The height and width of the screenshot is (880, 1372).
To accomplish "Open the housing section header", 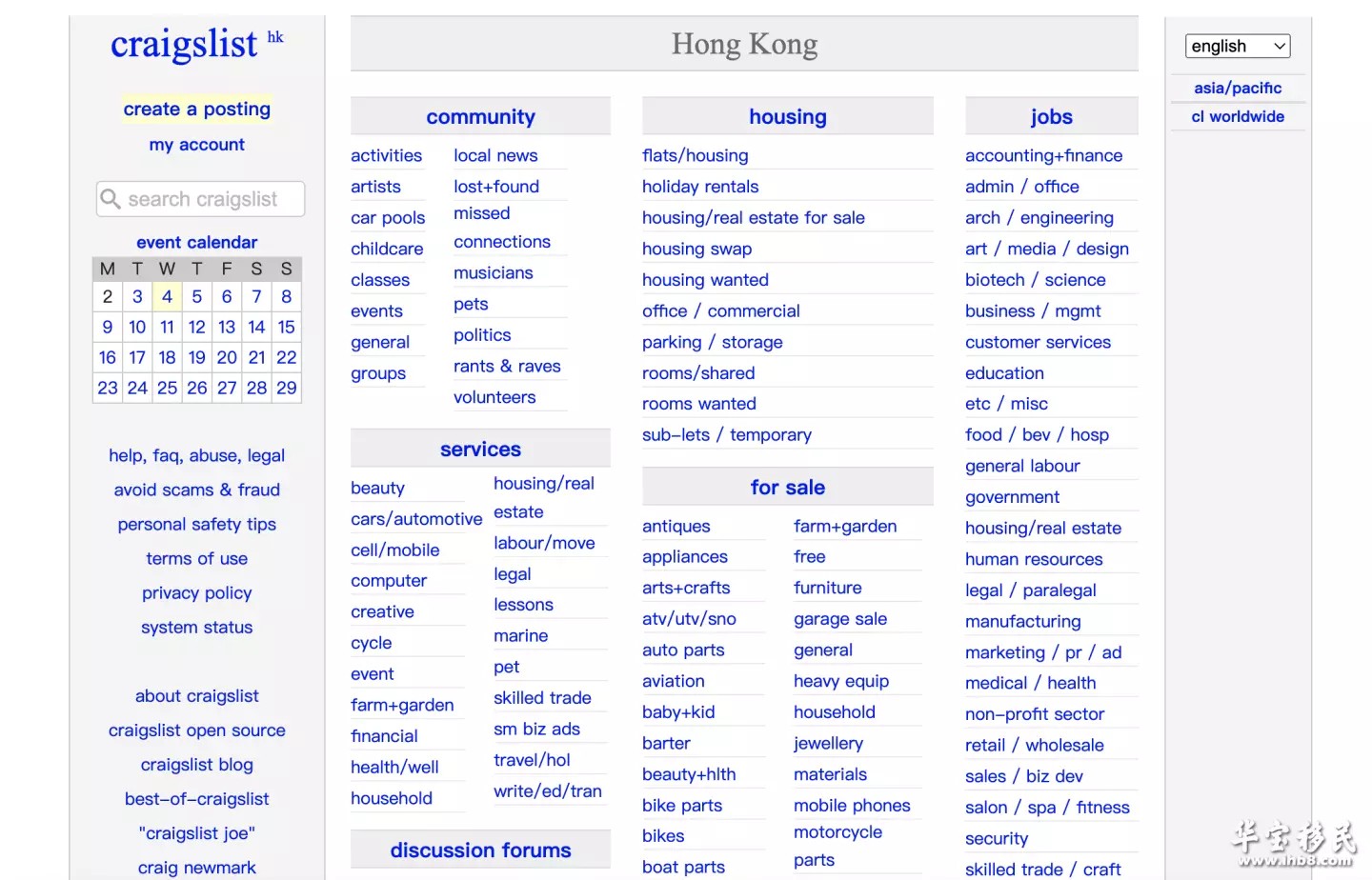I will click(x=788, y=116).
